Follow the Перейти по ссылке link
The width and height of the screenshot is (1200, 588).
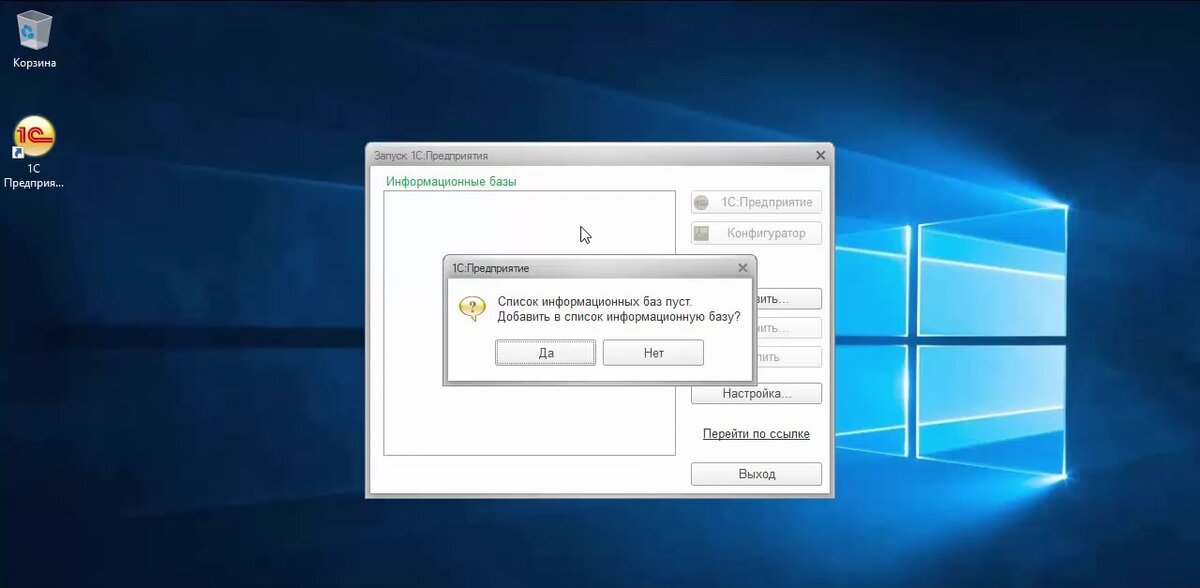(755, 433)
